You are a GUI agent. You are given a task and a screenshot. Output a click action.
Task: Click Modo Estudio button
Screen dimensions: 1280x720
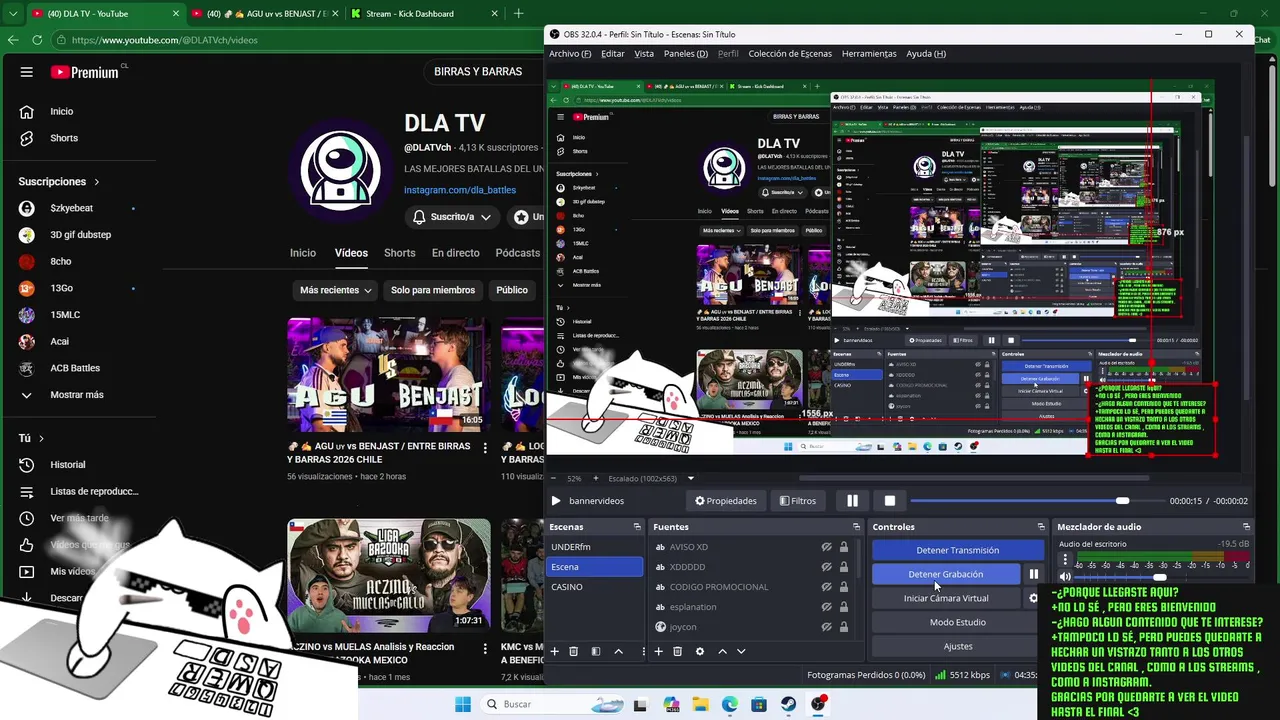957,622
